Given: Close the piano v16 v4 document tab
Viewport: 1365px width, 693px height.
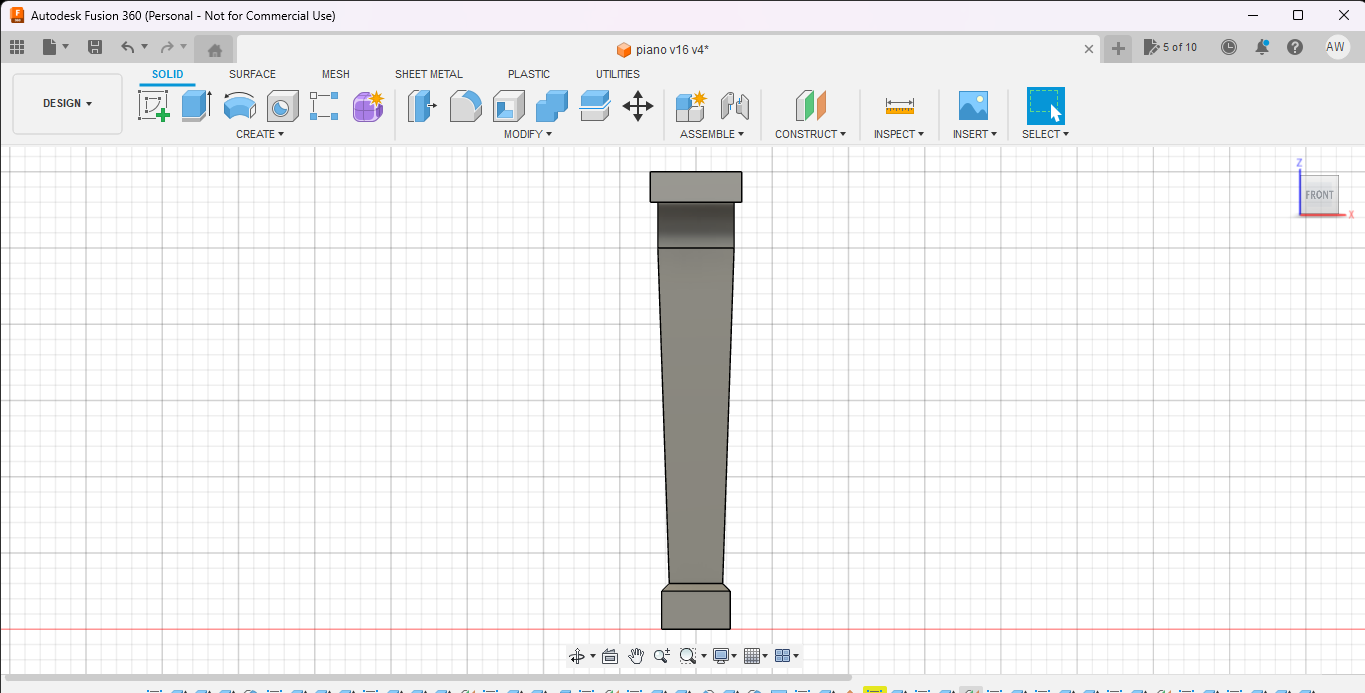Looking at the screenshot, I should 1089,49.
